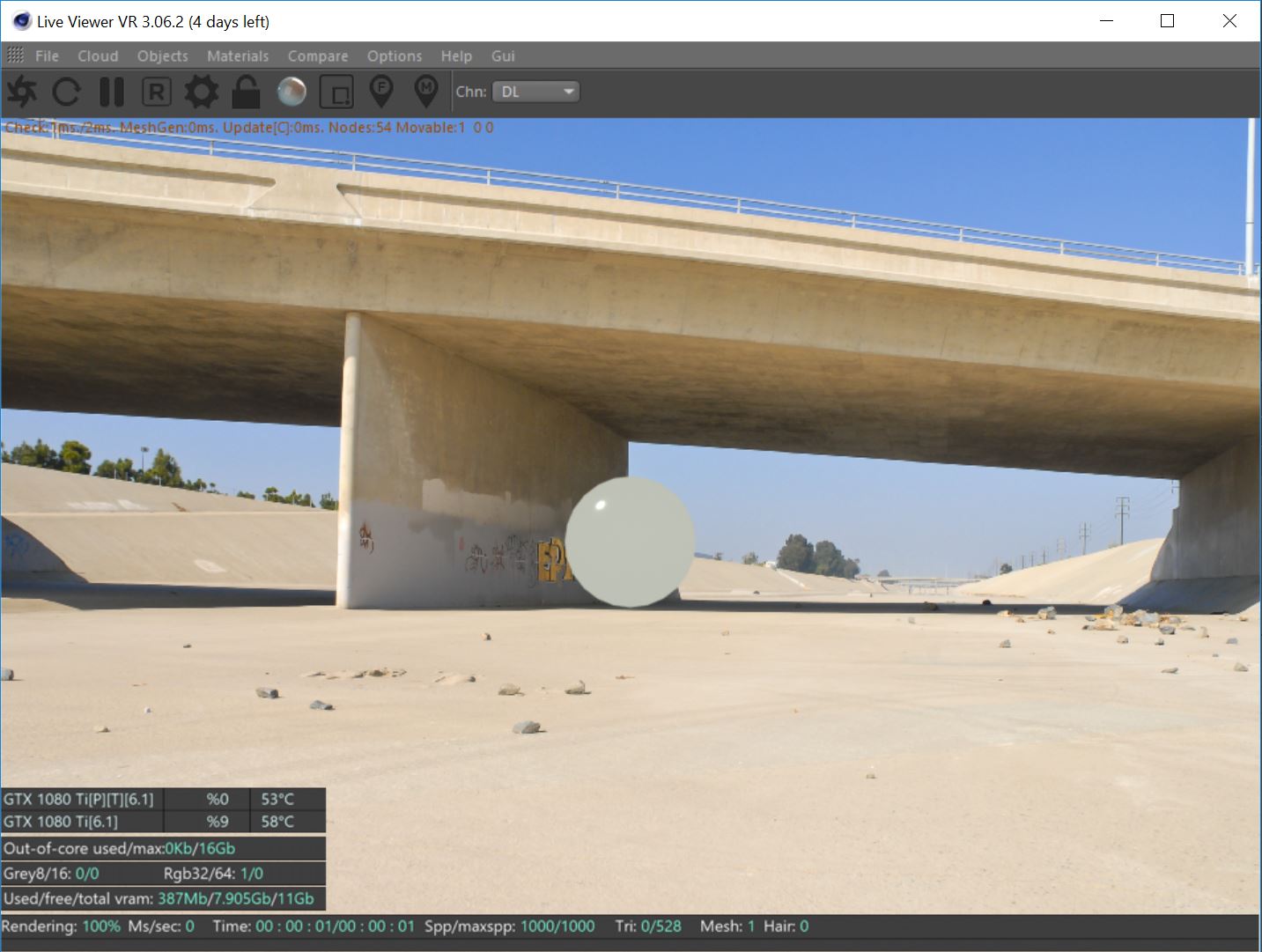
Task: Click the 'Ms/sec: 0' status
Action: (x=161, y=926)
